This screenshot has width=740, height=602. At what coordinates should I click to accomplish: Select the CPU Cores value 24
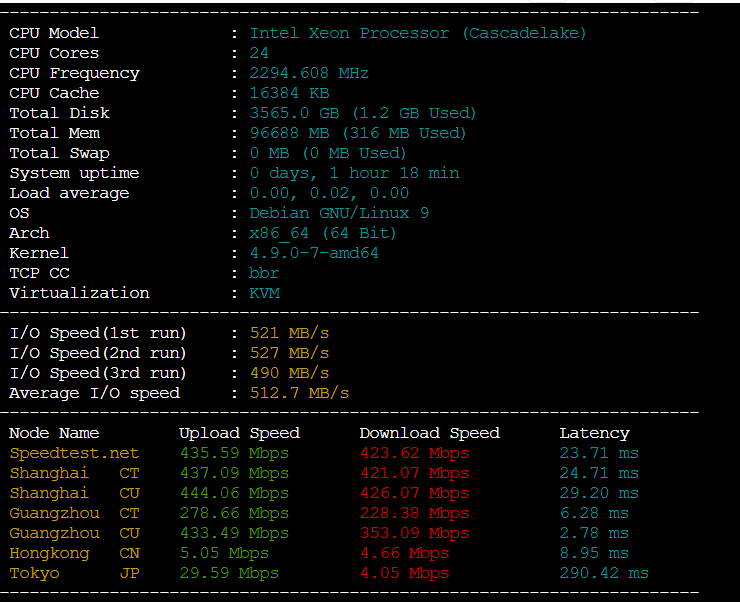tap(259, 53)
